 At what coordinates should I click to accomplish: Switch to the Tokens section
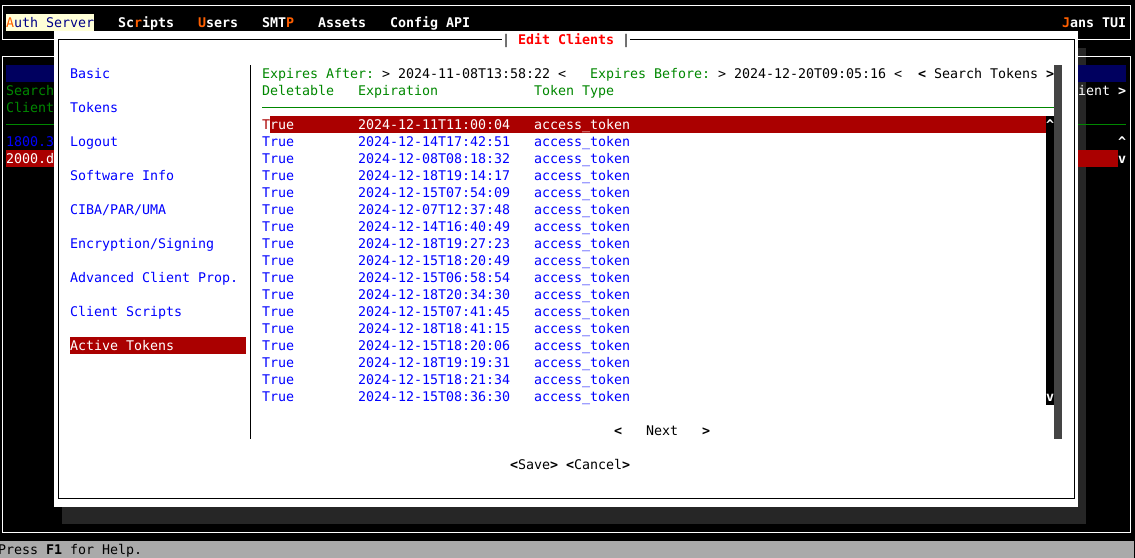point(94,108)
